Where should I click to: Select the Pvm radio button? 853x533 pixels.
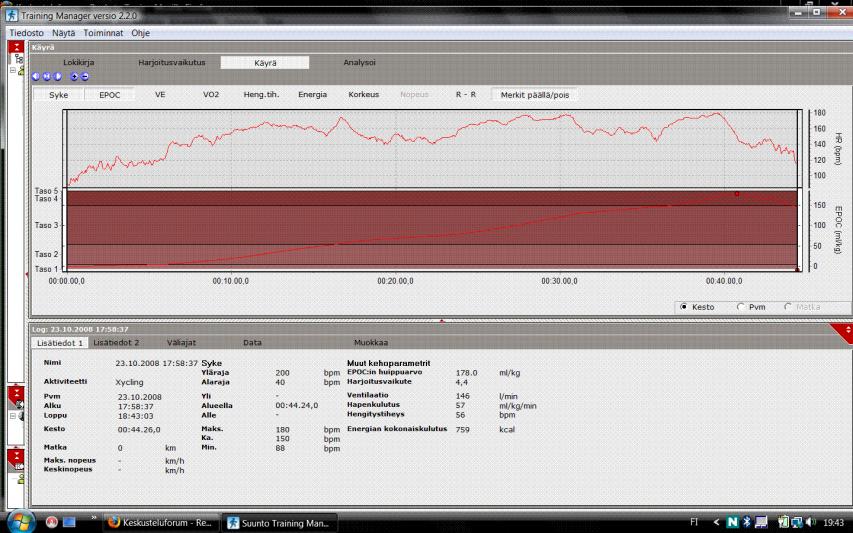(740, 307)
